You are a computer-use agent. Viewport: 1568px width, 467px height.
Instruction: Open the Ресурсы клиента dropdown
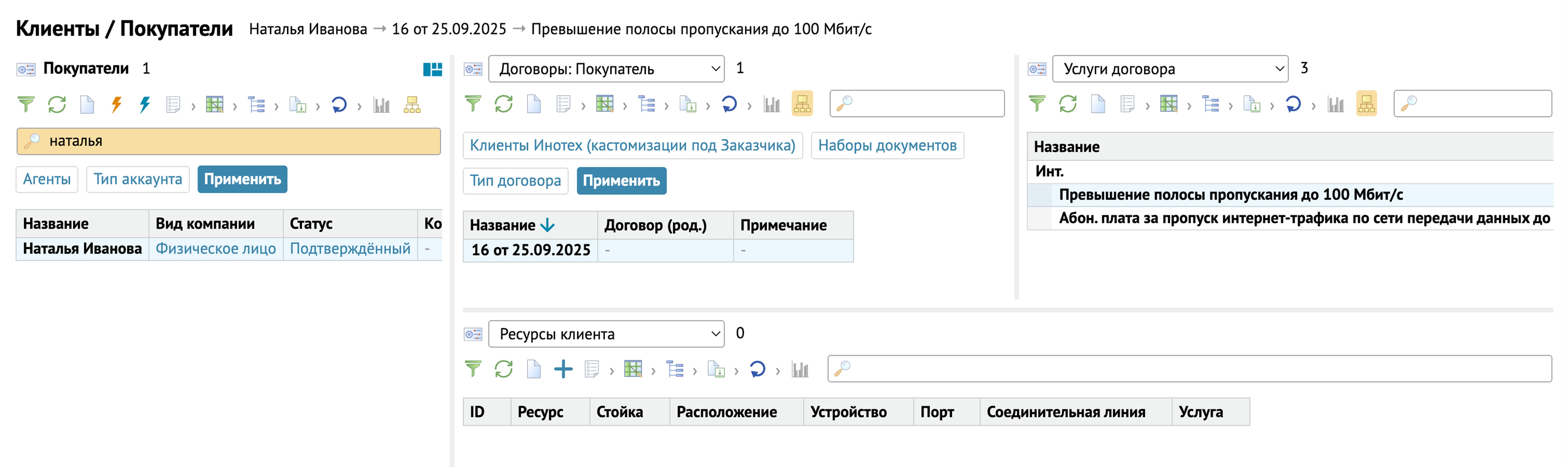click(x=606, y=334)
